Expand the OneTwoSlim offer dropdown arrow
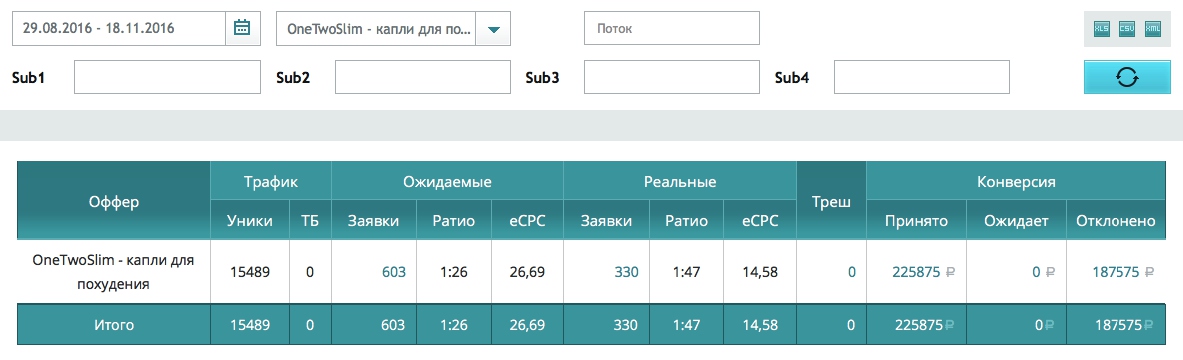Image resolution: width=1183 pixels, height=360 pixels. point(493,29)
